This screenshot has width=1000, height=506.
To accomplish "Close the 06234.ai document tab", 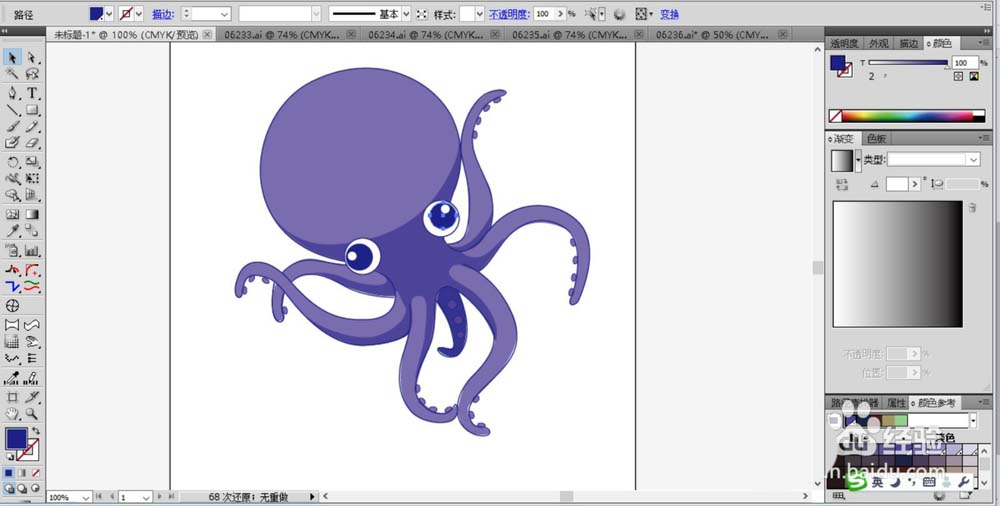I will click(494, 35).
